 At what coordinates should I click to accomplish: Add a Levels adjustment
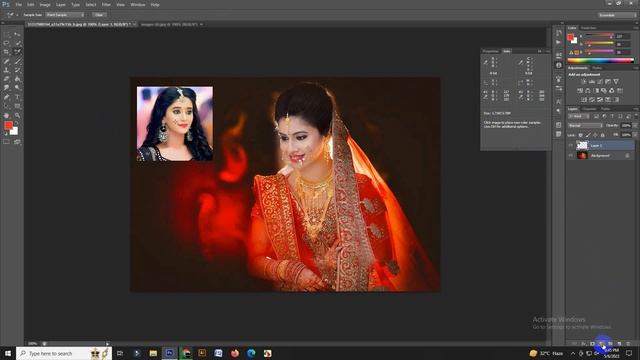click(591, 81)
